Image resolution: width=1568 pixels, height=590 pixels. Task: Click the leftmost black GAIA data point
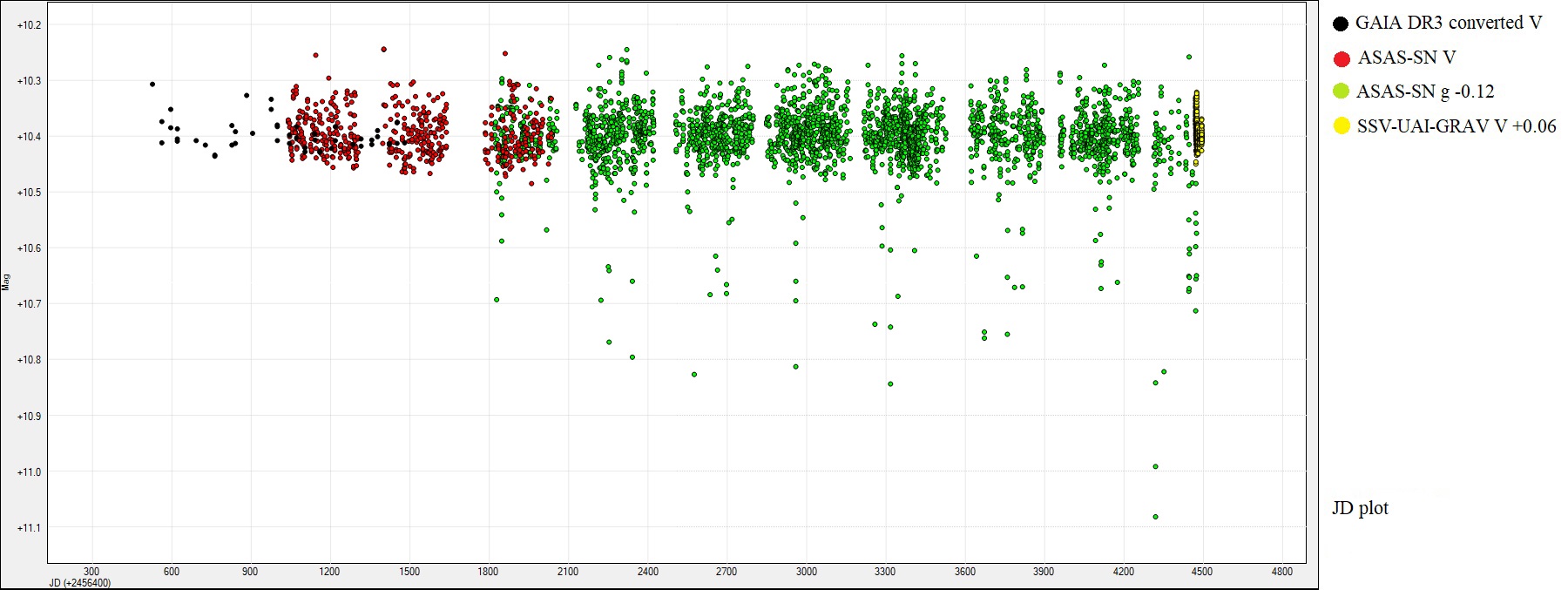pos(152,85)
